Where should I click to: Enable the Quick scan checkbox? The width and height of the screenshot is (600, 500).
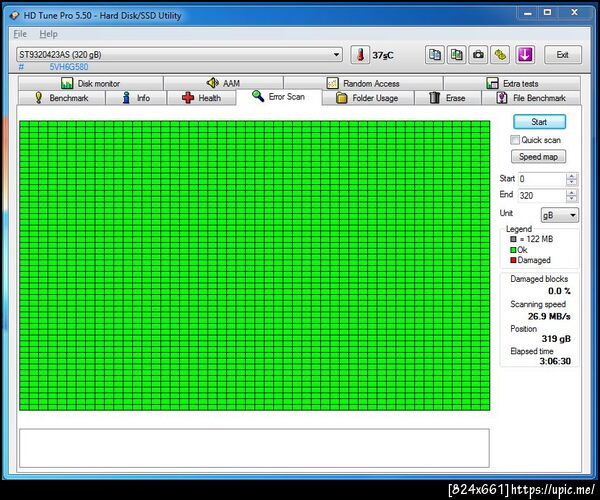515,140
